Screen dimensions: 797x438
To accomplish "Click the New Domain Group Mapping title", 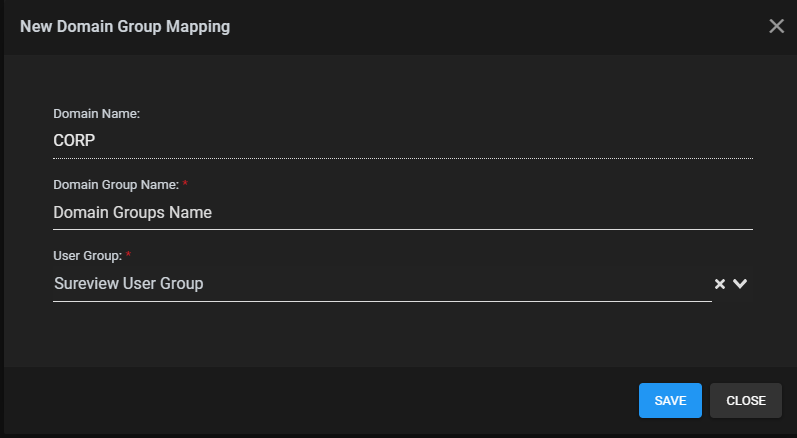I will 125,27.
